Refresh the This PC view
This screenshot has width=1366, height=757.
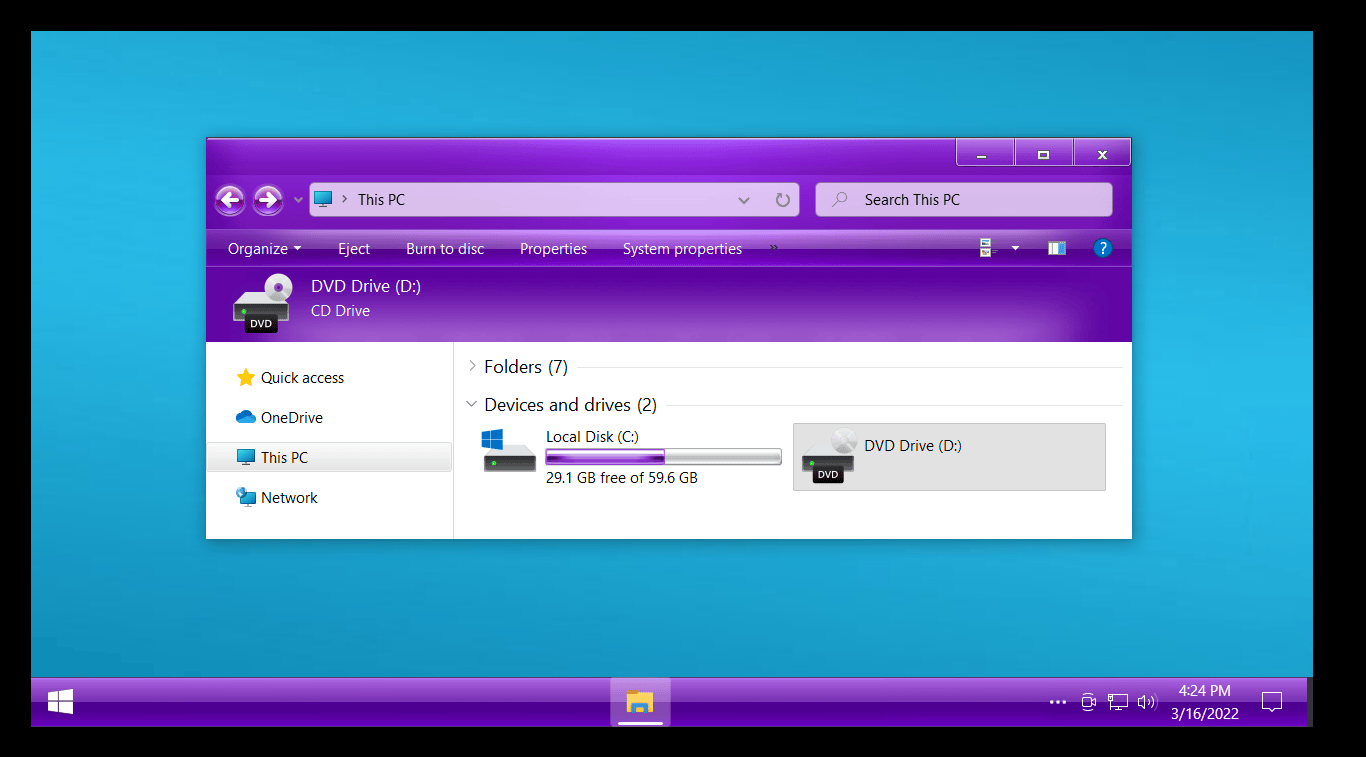[783, 200]
